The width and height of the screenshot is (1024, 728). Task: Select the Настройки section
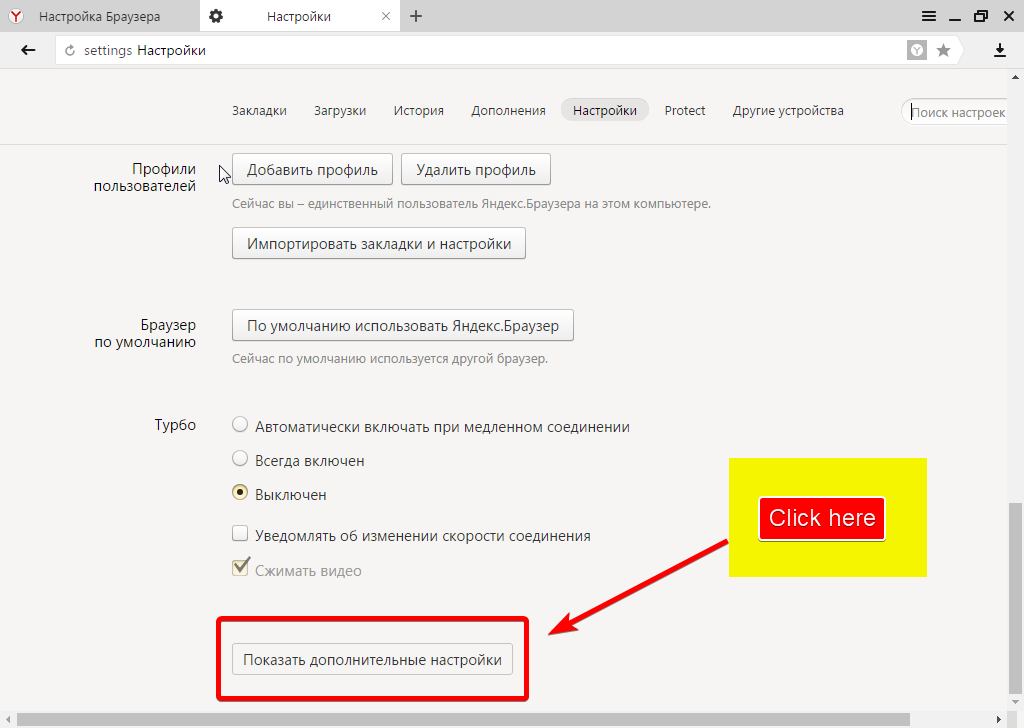(x=605, y=110)
